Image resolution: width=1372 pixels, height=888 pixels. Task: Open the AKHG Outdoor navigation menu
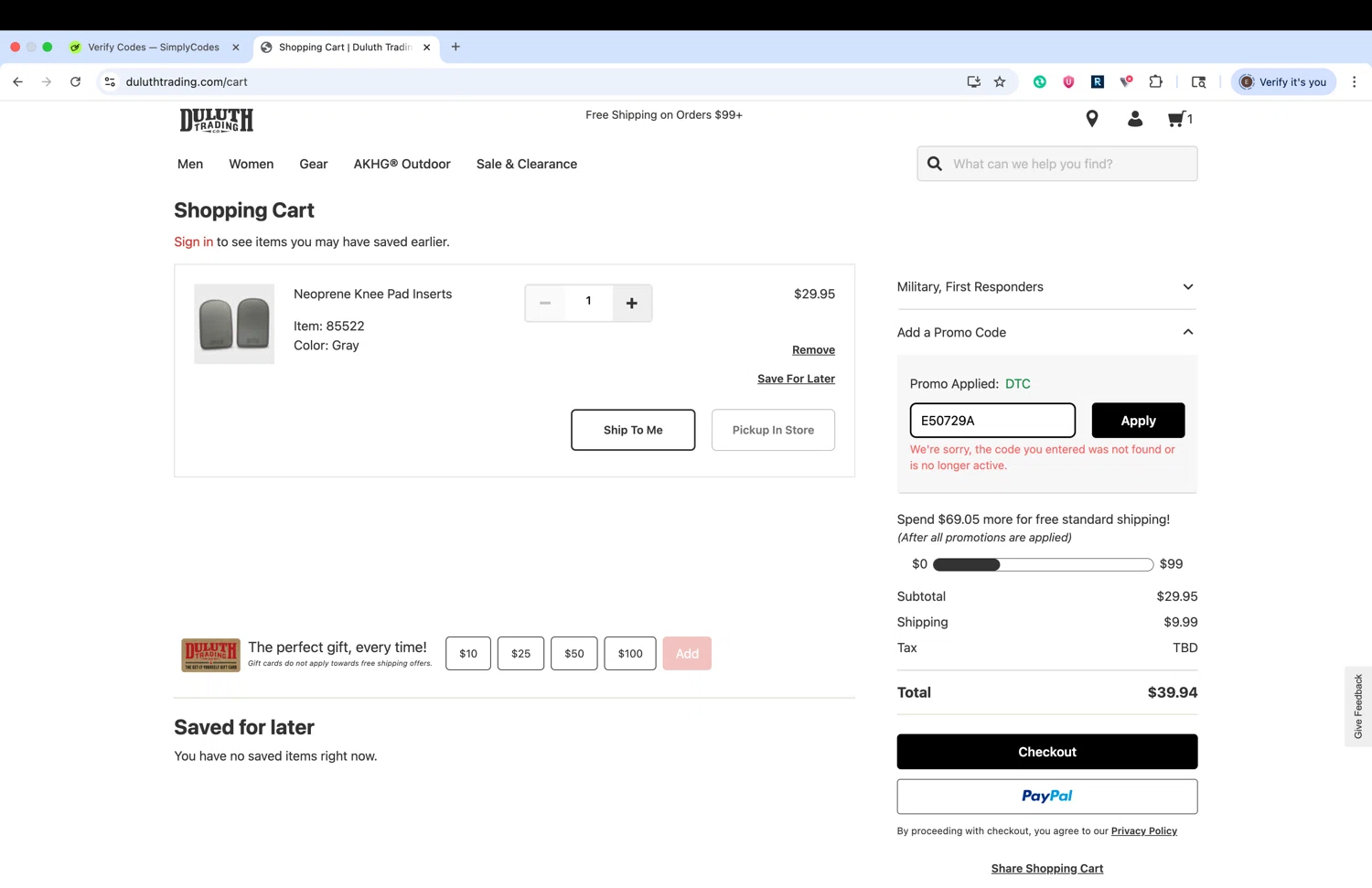coord(402,165)
